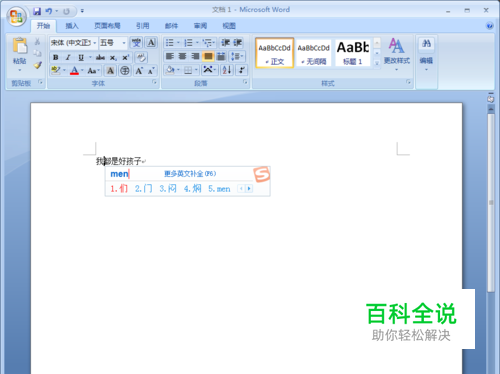Click 更改样式 button
The width and height of the screenshot is (500, 374).
pos(396,54)
